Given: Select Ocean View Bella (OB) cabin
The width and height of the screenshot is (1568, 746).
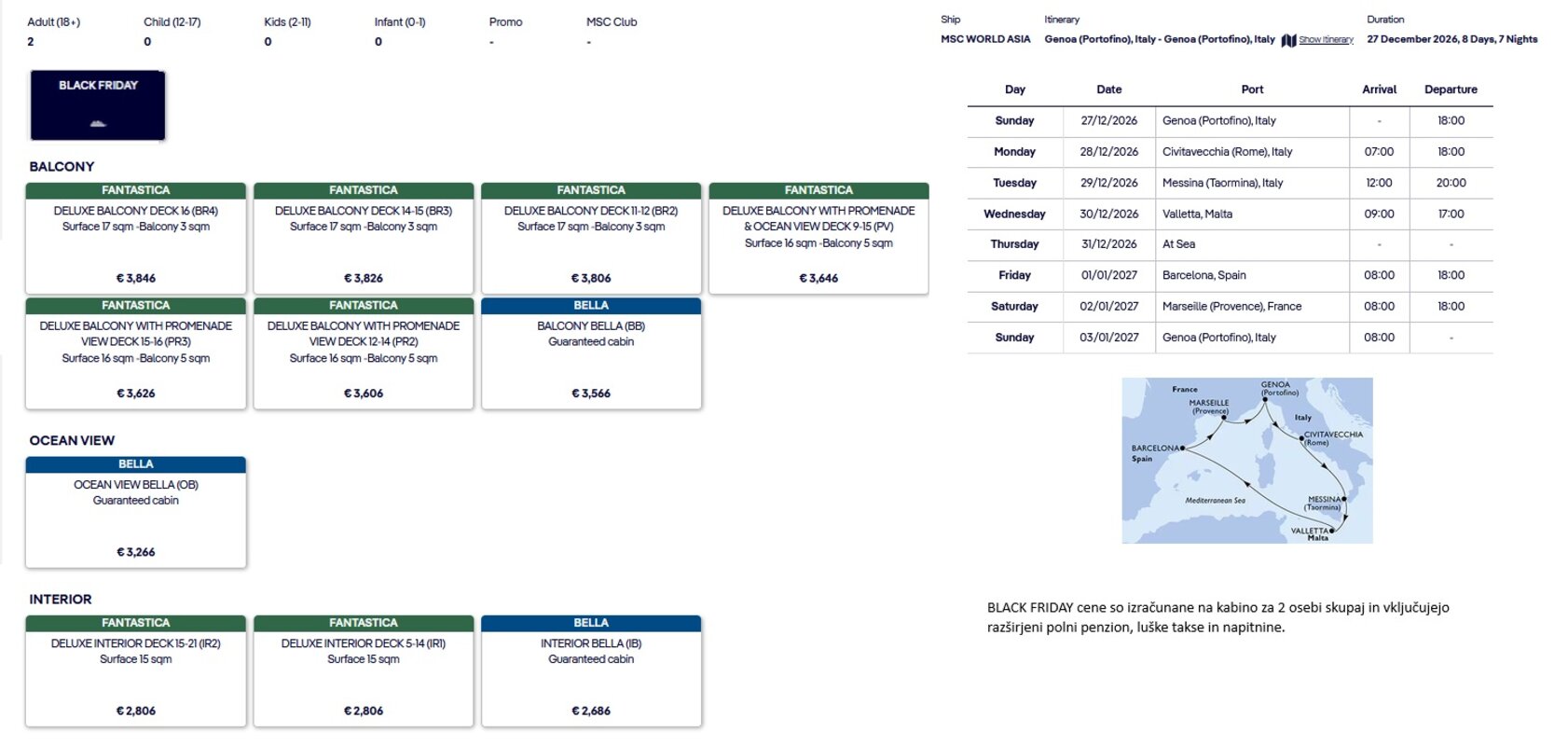Looking at the screenshot, I should [x=136, y=512].
